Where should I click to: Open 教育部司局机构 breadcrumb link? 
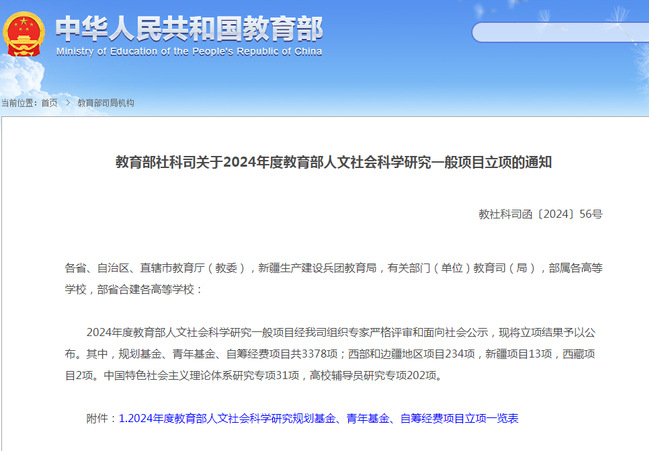(x=106, y=103)
